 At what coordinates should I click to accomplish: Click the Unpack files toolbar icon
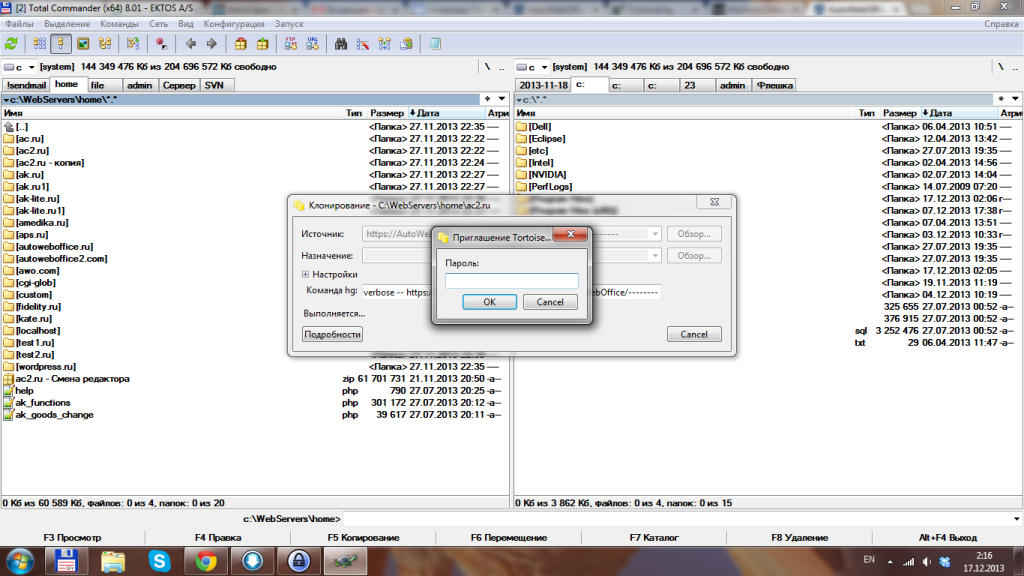pos(263,44)
